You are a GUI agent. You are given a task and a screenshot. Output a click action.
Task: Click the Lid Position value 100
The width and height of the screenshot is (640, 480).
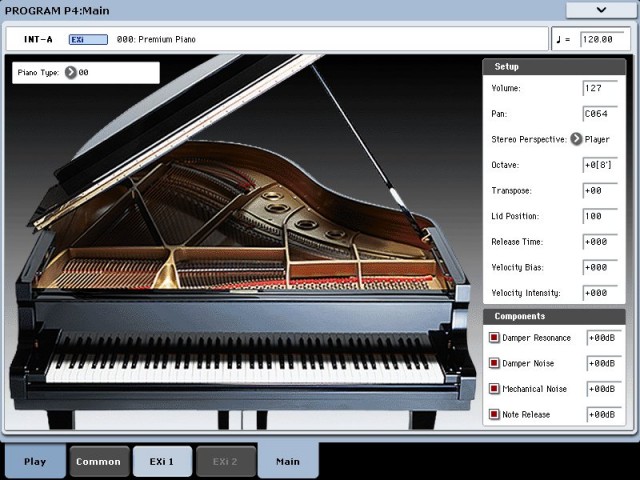[599, 216]
